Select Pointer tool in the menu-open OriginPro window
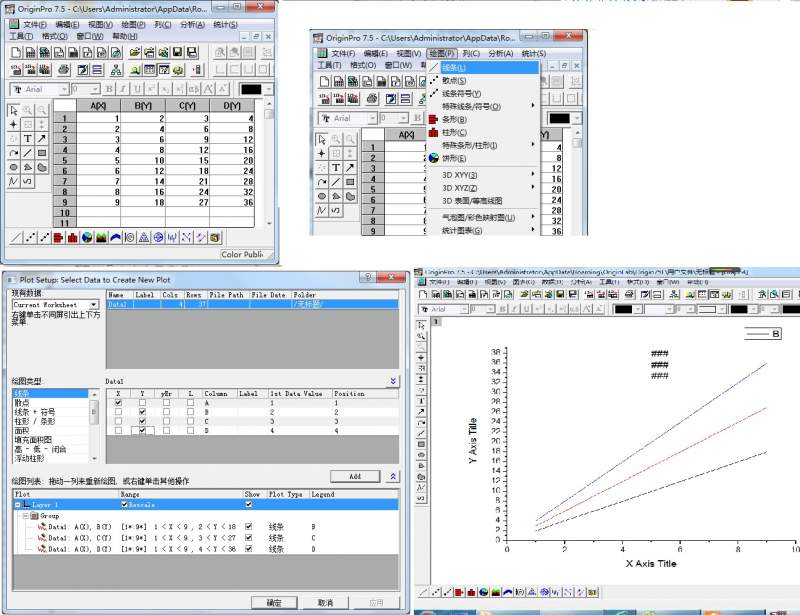 click(322, 139)
